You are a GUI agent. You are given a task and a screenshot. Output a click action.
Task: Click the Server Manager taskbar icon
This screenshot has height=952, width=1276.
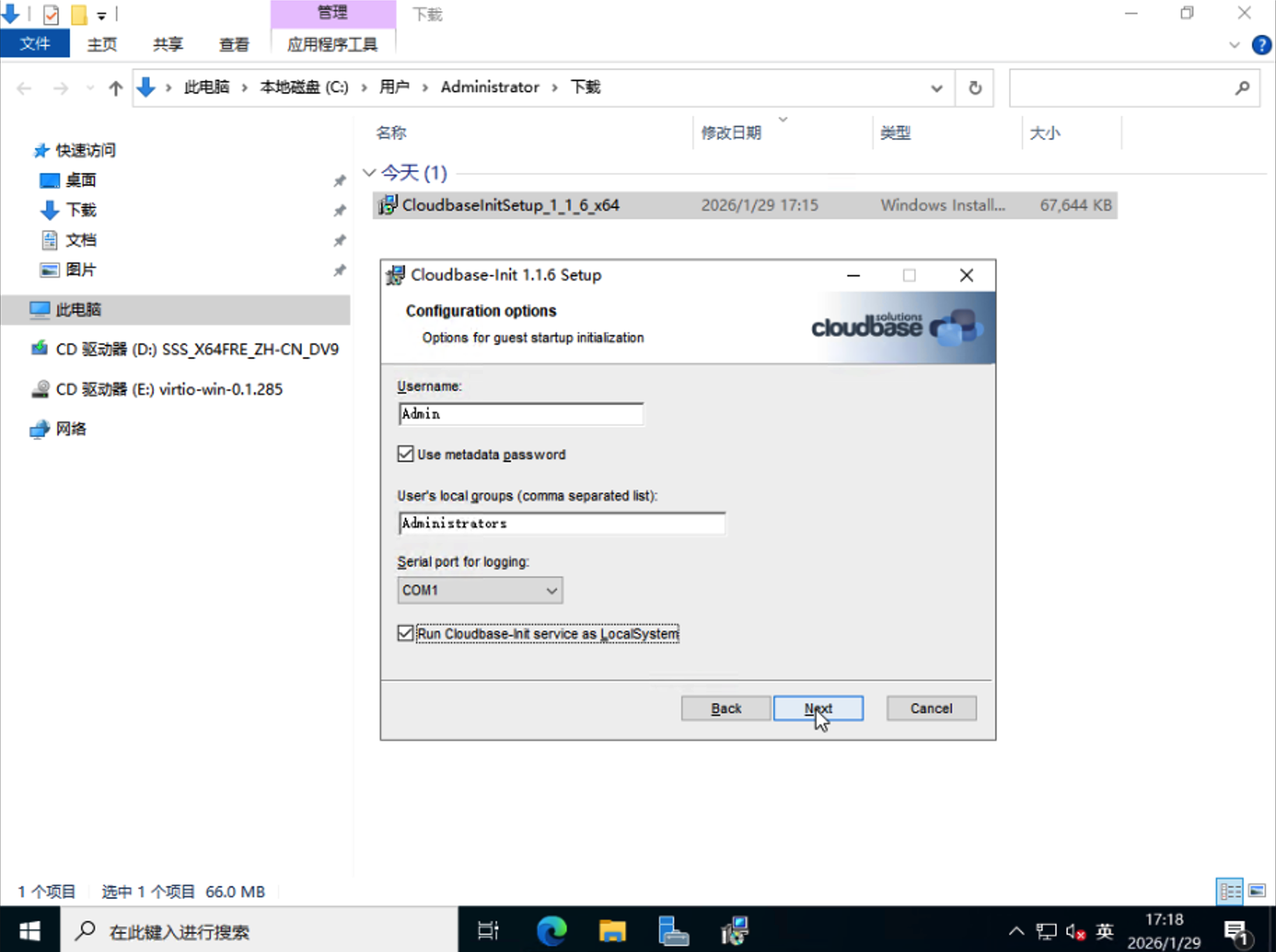pos(673,930)
